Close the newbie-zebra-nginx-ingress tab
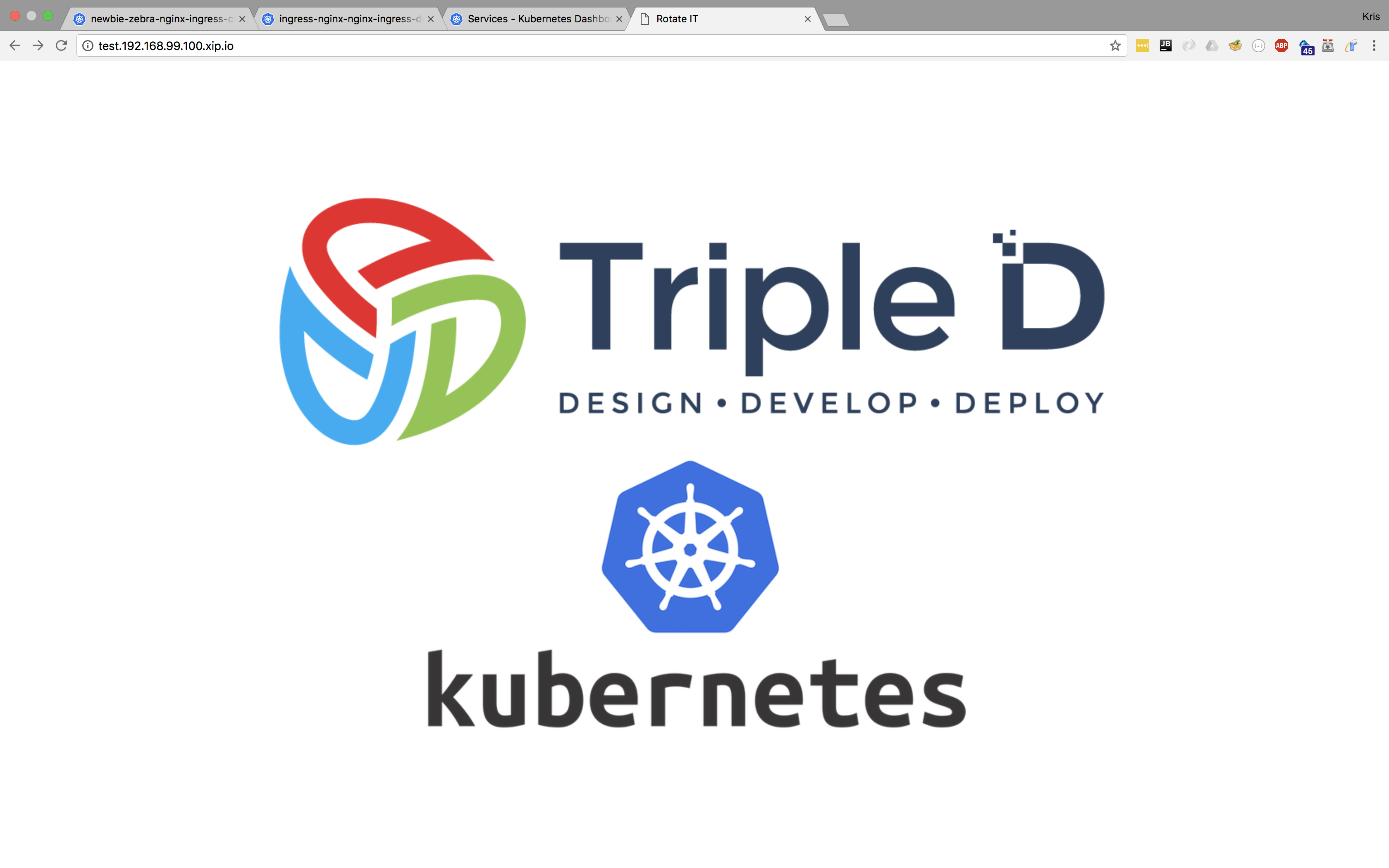 tap(242, 19)
